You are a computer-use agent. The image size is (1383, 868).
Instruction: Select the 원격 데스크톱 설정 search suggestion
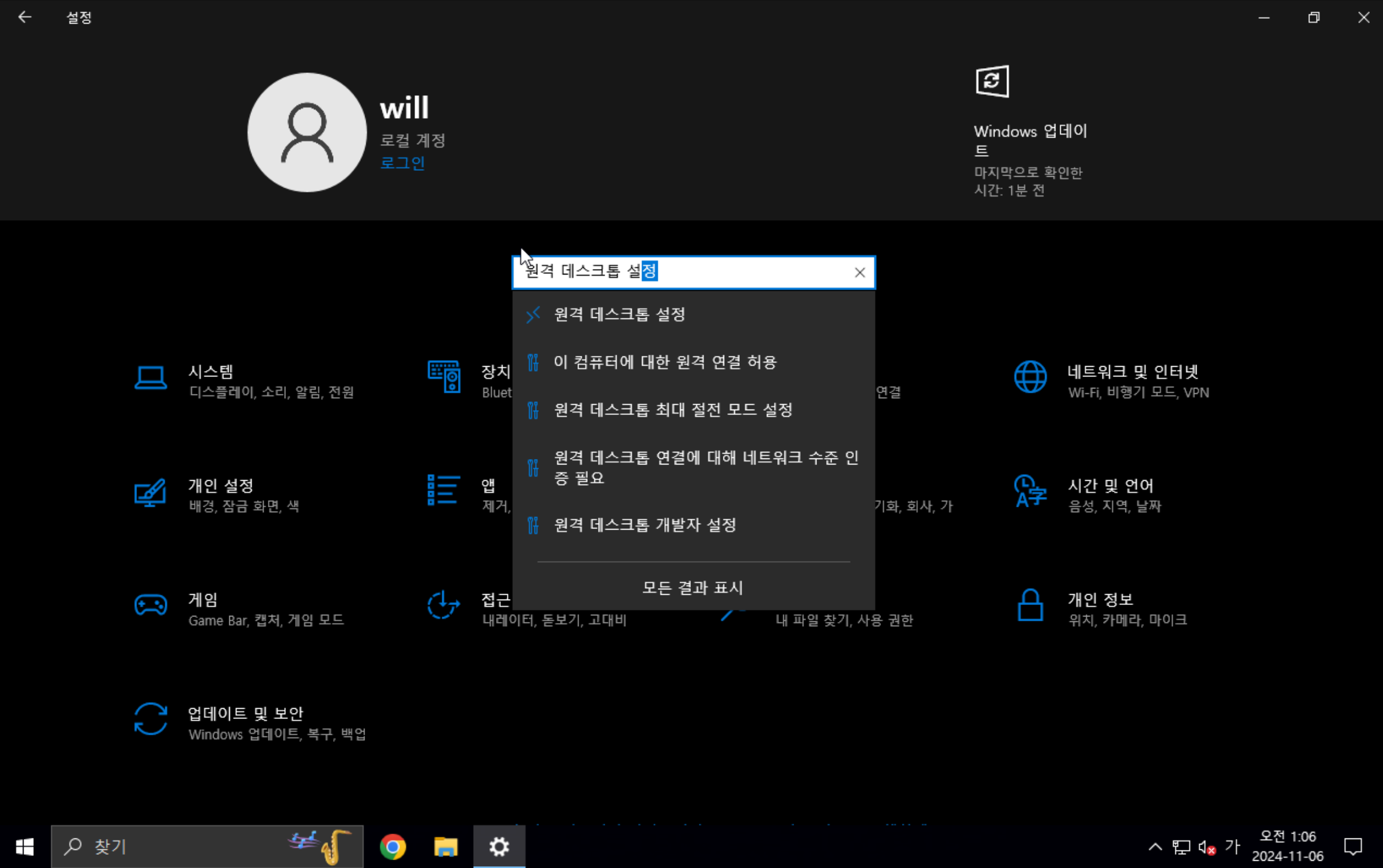(619, 314)
